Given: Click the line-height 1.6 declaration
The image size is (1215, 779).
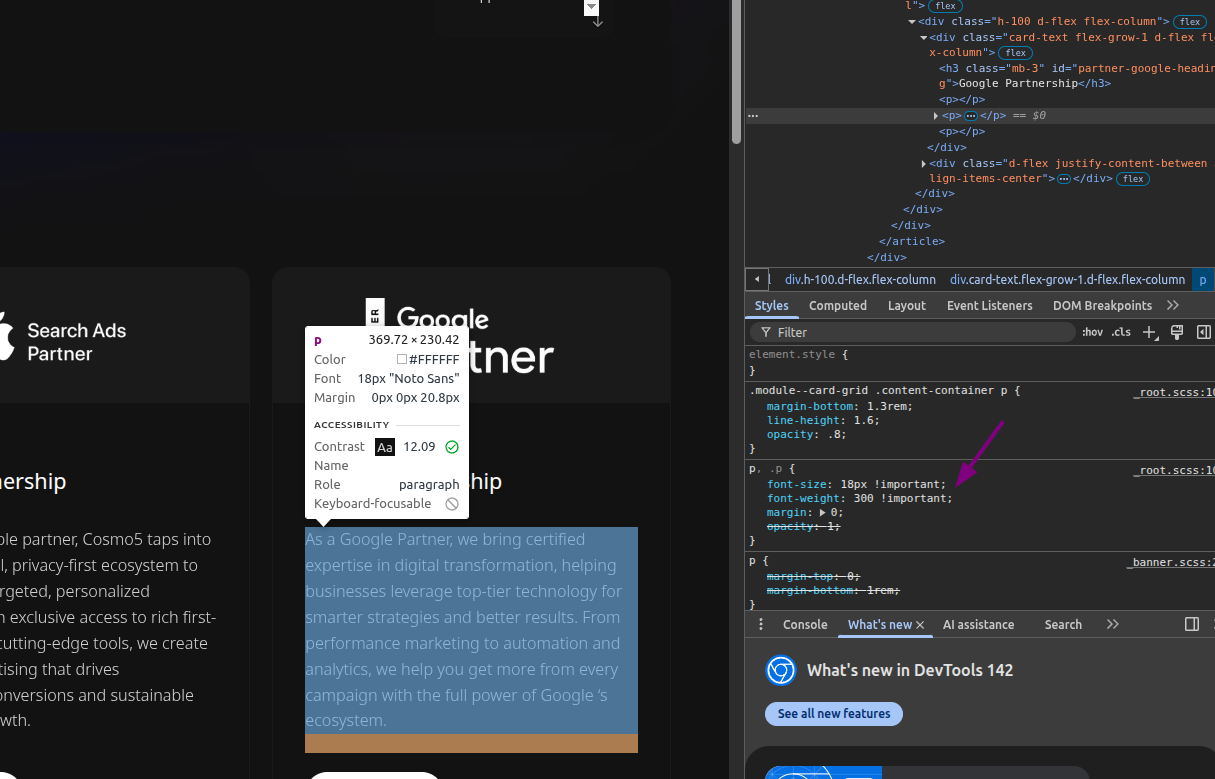Looking at the screenshot, I should point(823,421).
